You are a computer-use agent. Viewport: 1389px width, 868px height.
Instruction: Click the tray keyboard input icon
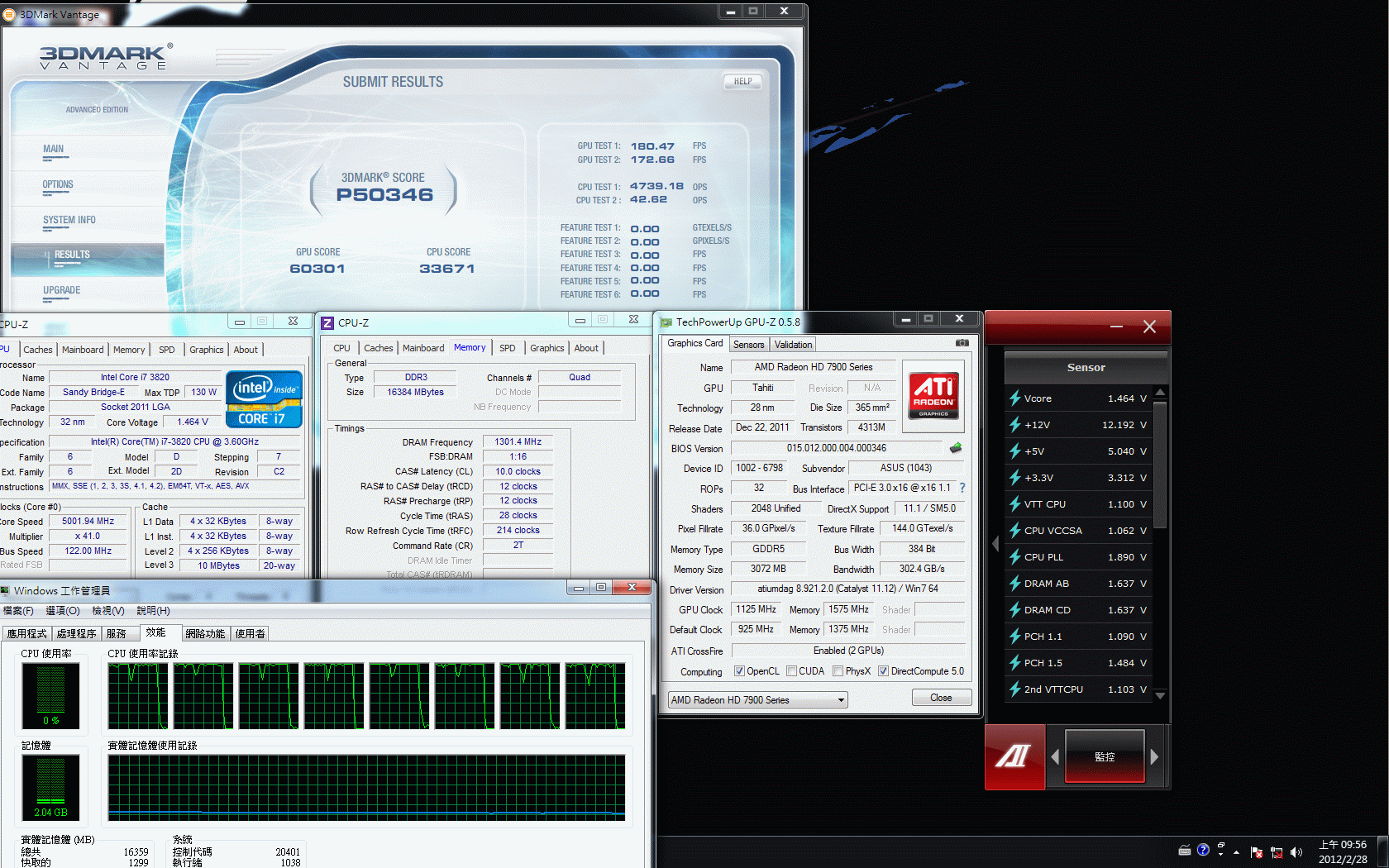[1185, 850]
